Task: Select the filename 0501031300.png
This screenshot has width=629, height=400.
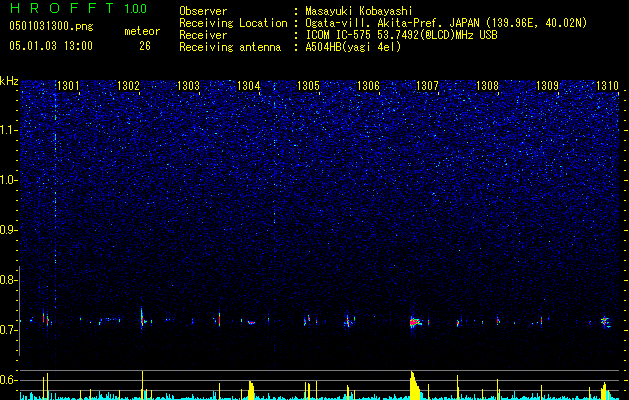Action: click(x=51, y=27)
